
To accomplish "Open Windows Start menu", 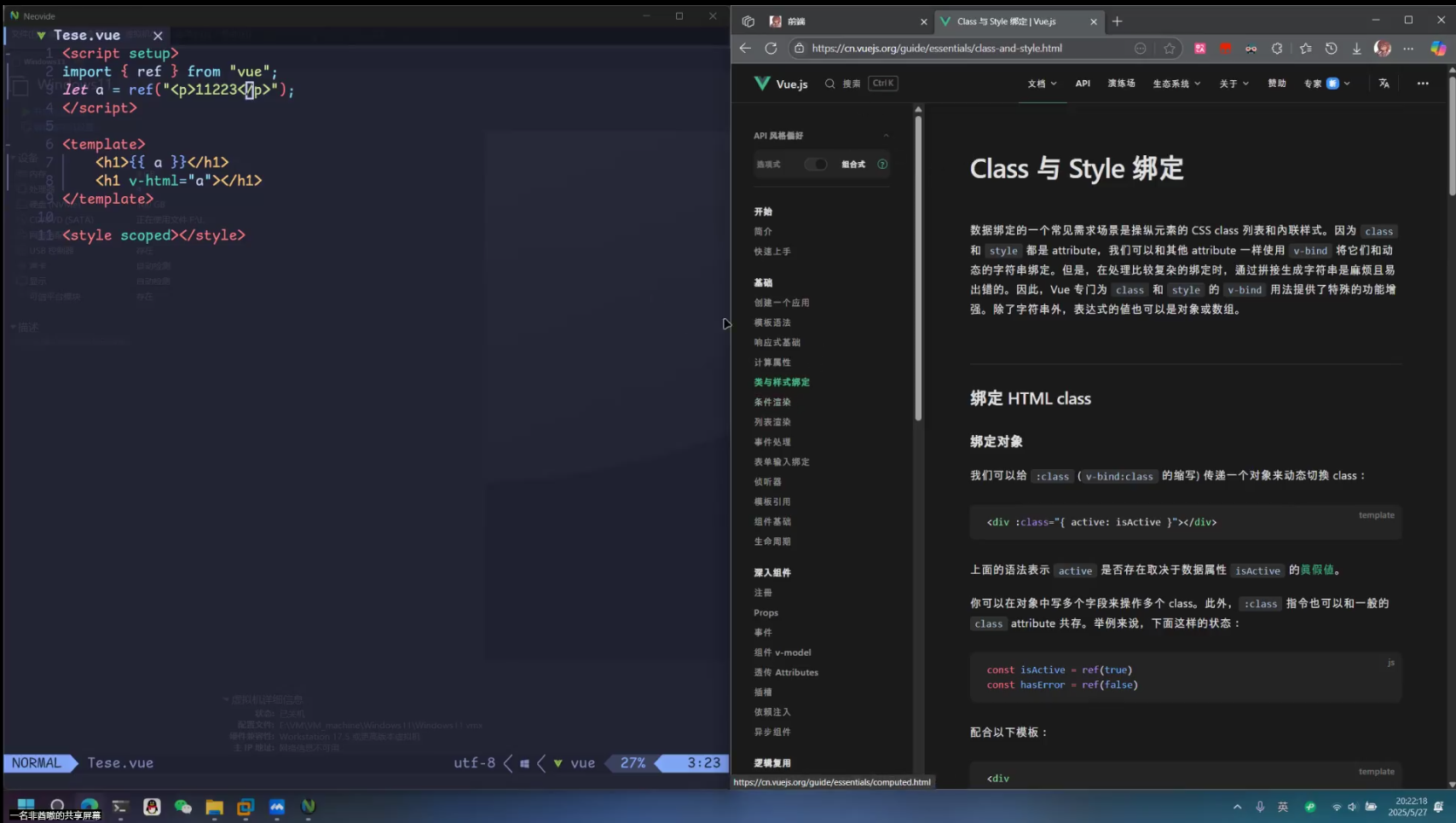I will pos(26,806).
